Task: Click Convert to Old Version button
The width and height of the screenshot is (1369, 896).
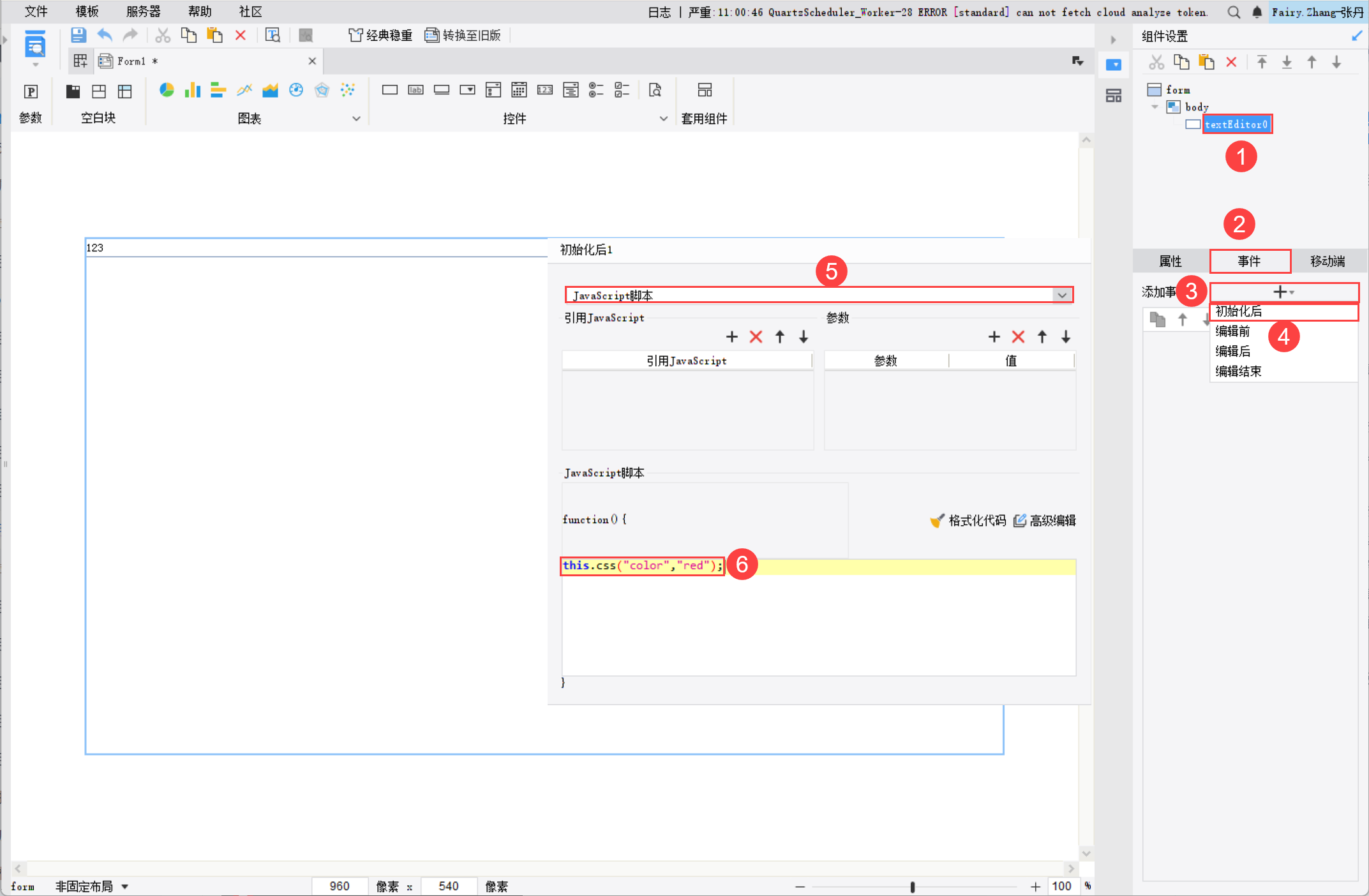Action: tap(463, 36)
